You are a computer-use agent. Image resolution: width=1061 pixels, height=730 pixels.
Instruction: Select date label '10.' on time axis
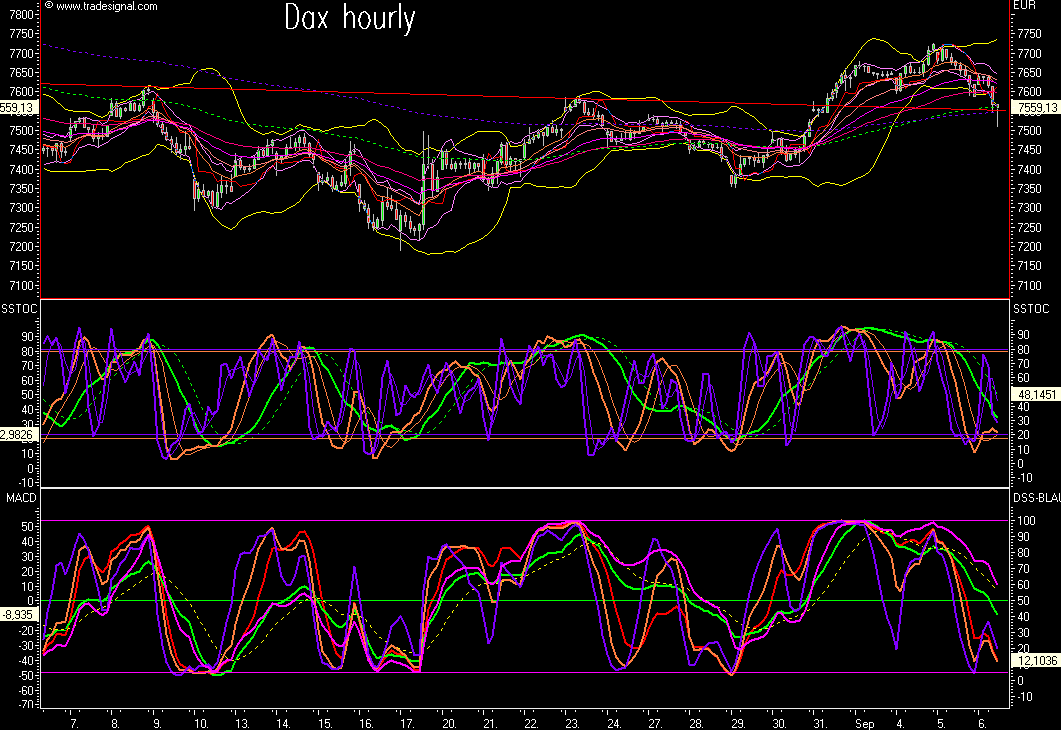(x=200, y=724)
